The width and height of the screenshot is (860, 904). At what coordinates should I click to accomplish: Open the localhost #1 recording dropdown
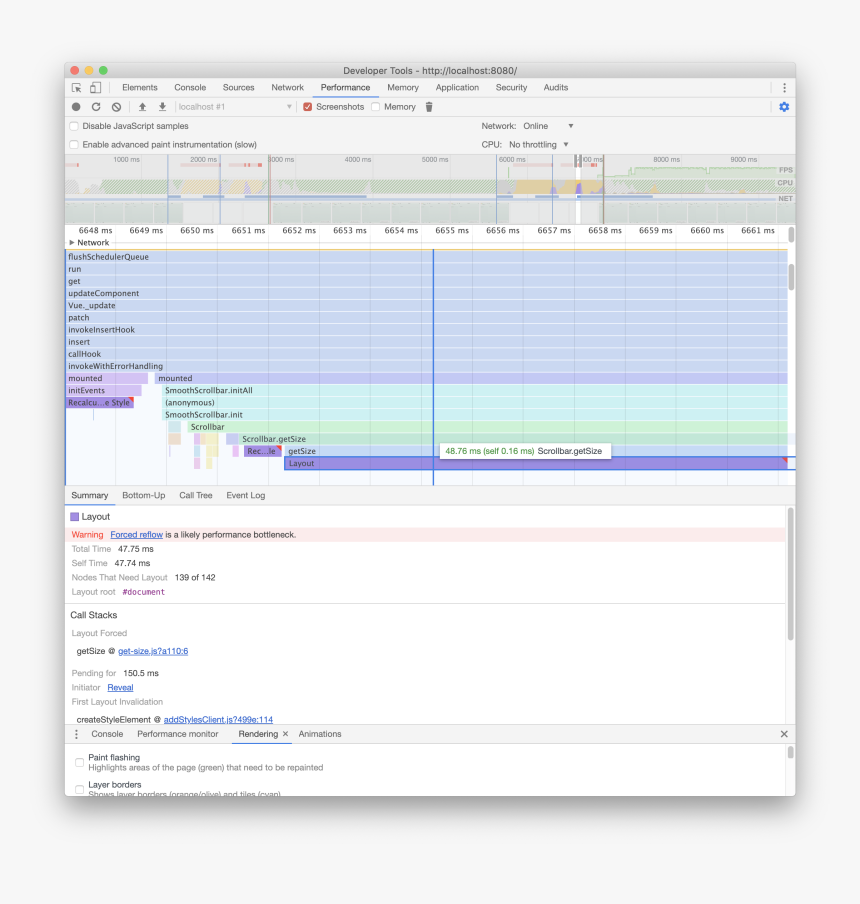pos(235,107)
